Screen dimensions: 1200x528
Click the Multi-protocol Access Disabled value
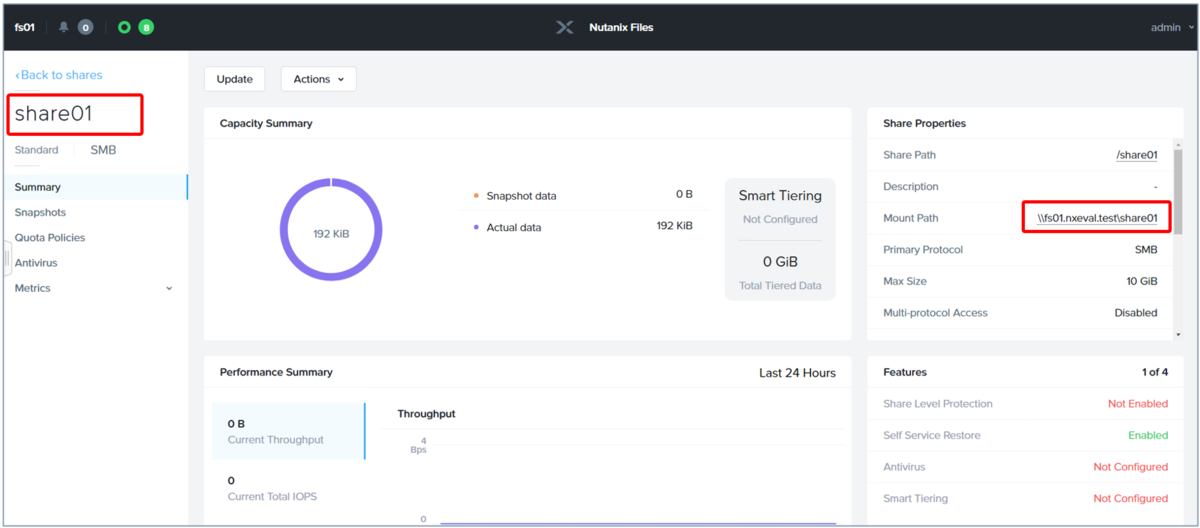1136,313
